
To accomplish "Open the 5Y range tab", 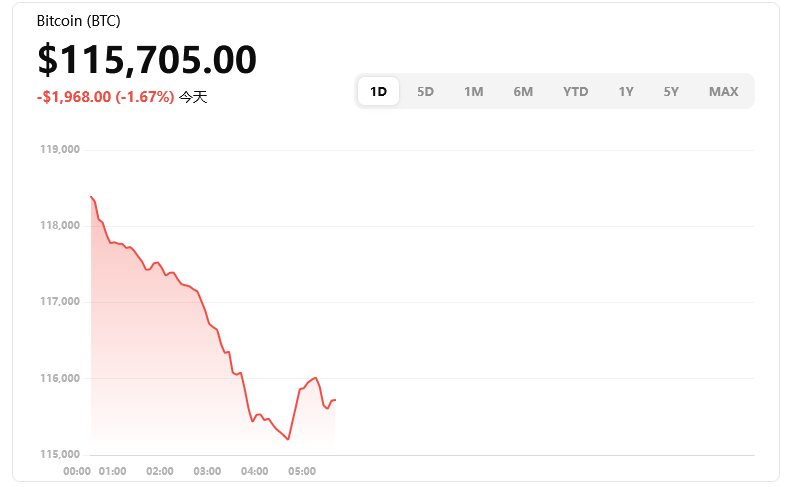I will (x=671, y=91).
